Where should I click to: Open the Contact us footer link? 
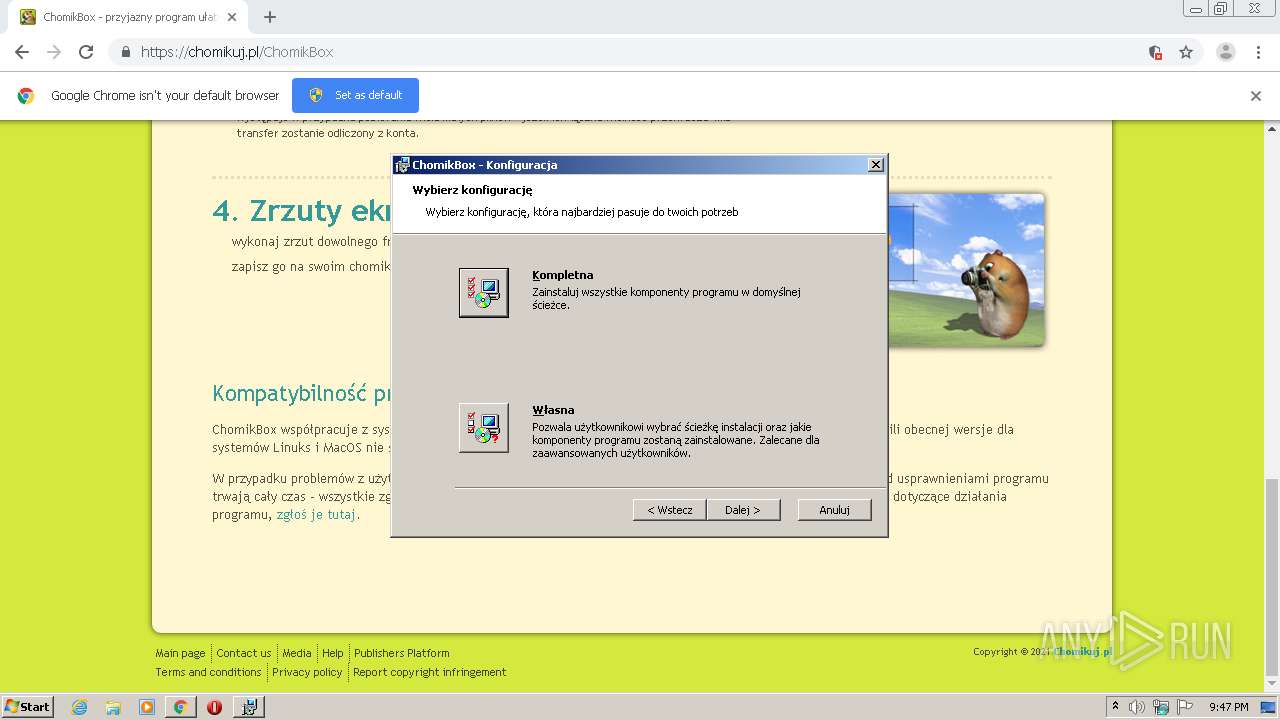[244, 653]
